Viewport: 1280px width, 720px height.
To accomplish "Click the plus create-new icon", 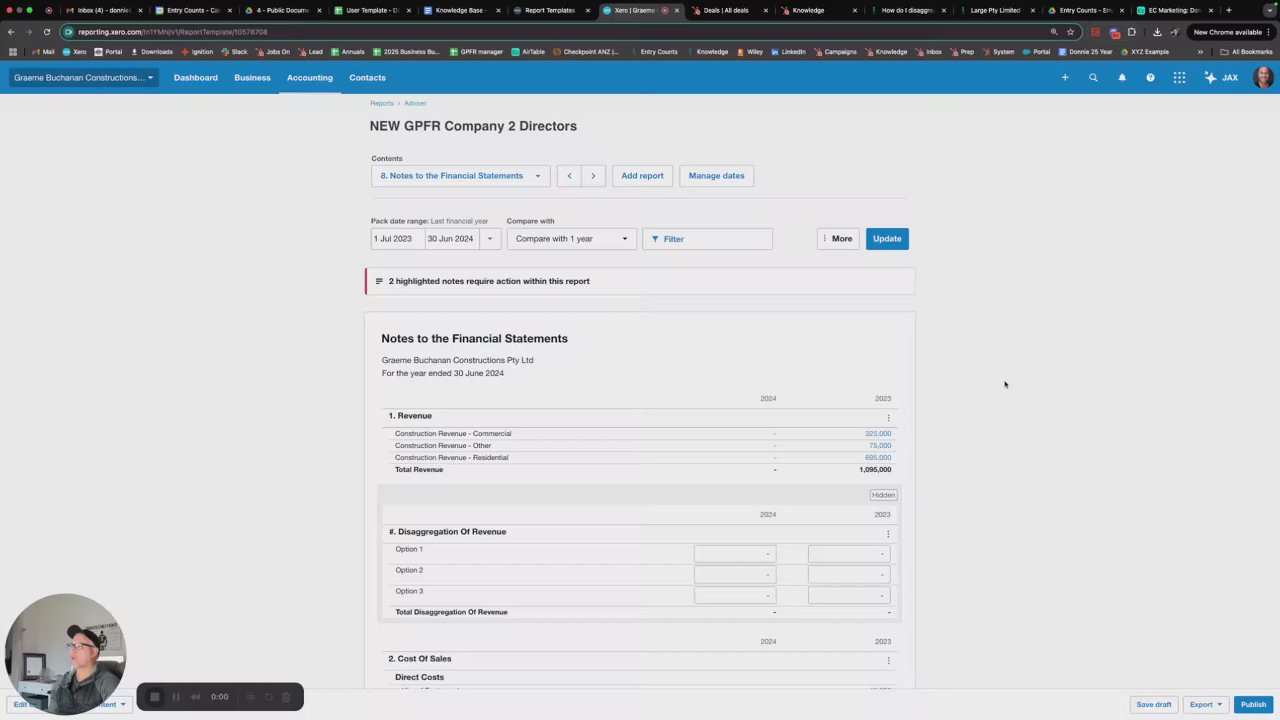I will tap(1065, 77).
